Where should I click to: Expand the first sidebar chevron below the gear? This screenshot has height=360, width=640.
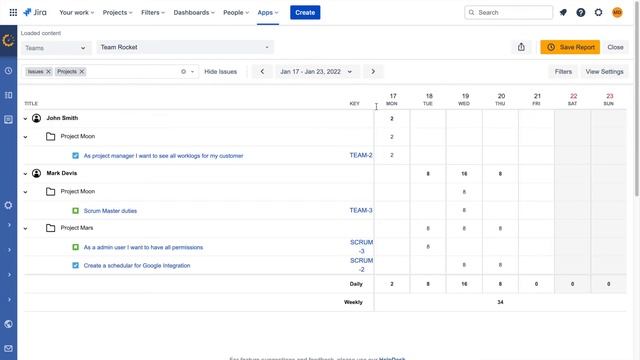pyautogui.click(x=9, y=225)
